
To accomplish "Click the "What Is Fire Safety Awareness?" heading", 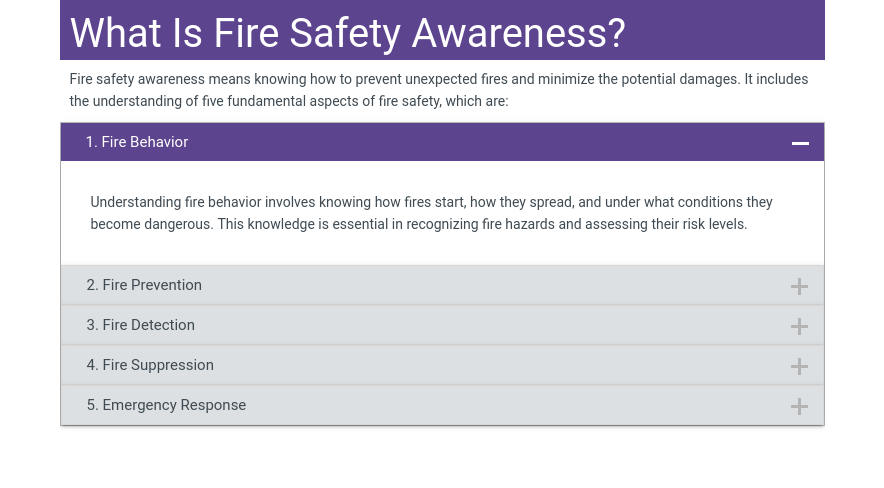I will [x=347, y=33].
